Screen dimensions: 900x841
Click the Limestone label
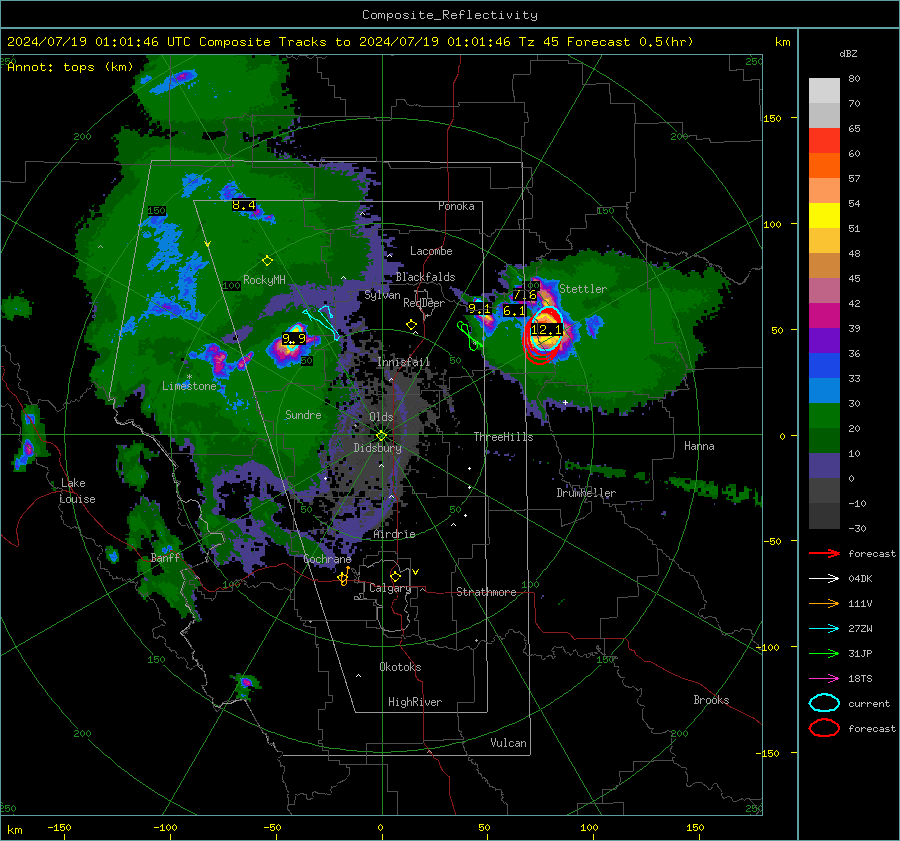click(189, 386)
